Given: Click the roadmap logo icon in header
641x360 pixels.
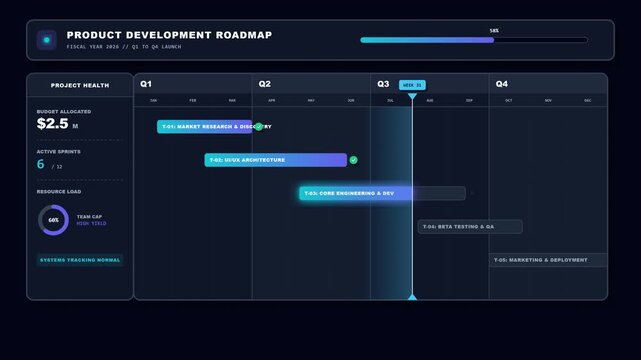Looking at the screenshot, I should pyautogui.click(x=47, y=40).
